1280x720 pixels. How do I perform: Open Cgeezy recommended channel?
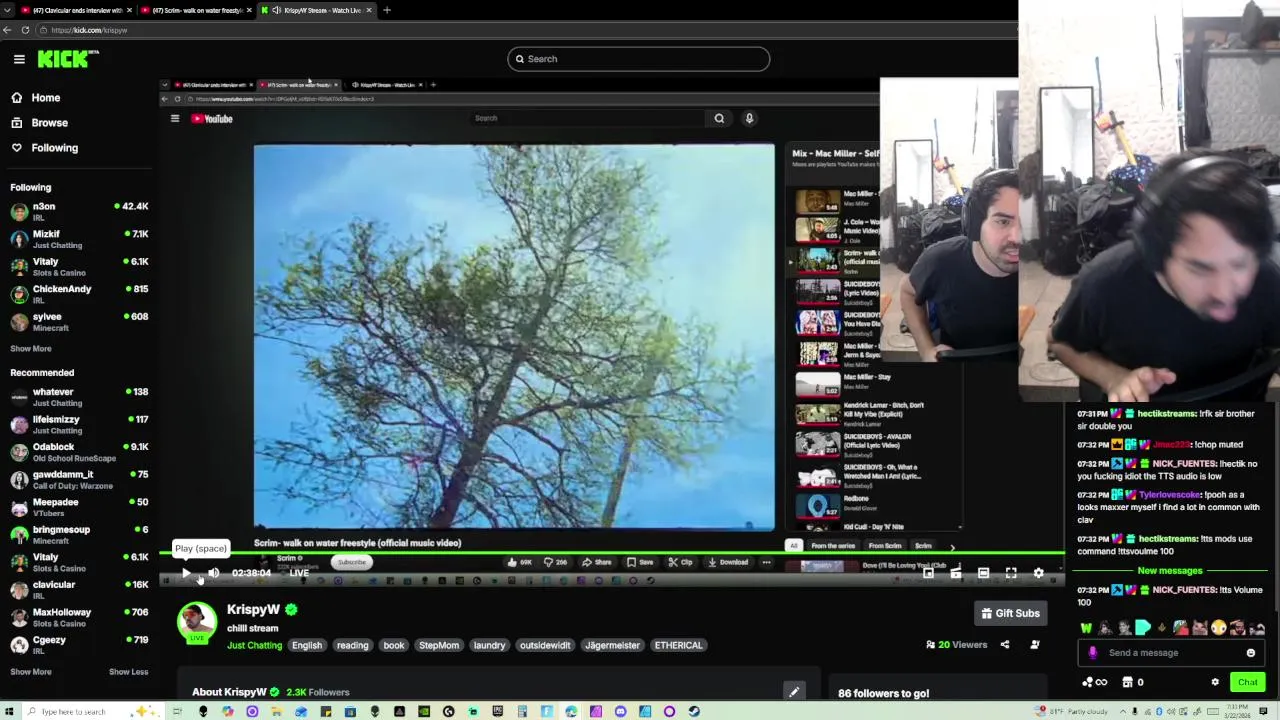click(x=78, y=645)
